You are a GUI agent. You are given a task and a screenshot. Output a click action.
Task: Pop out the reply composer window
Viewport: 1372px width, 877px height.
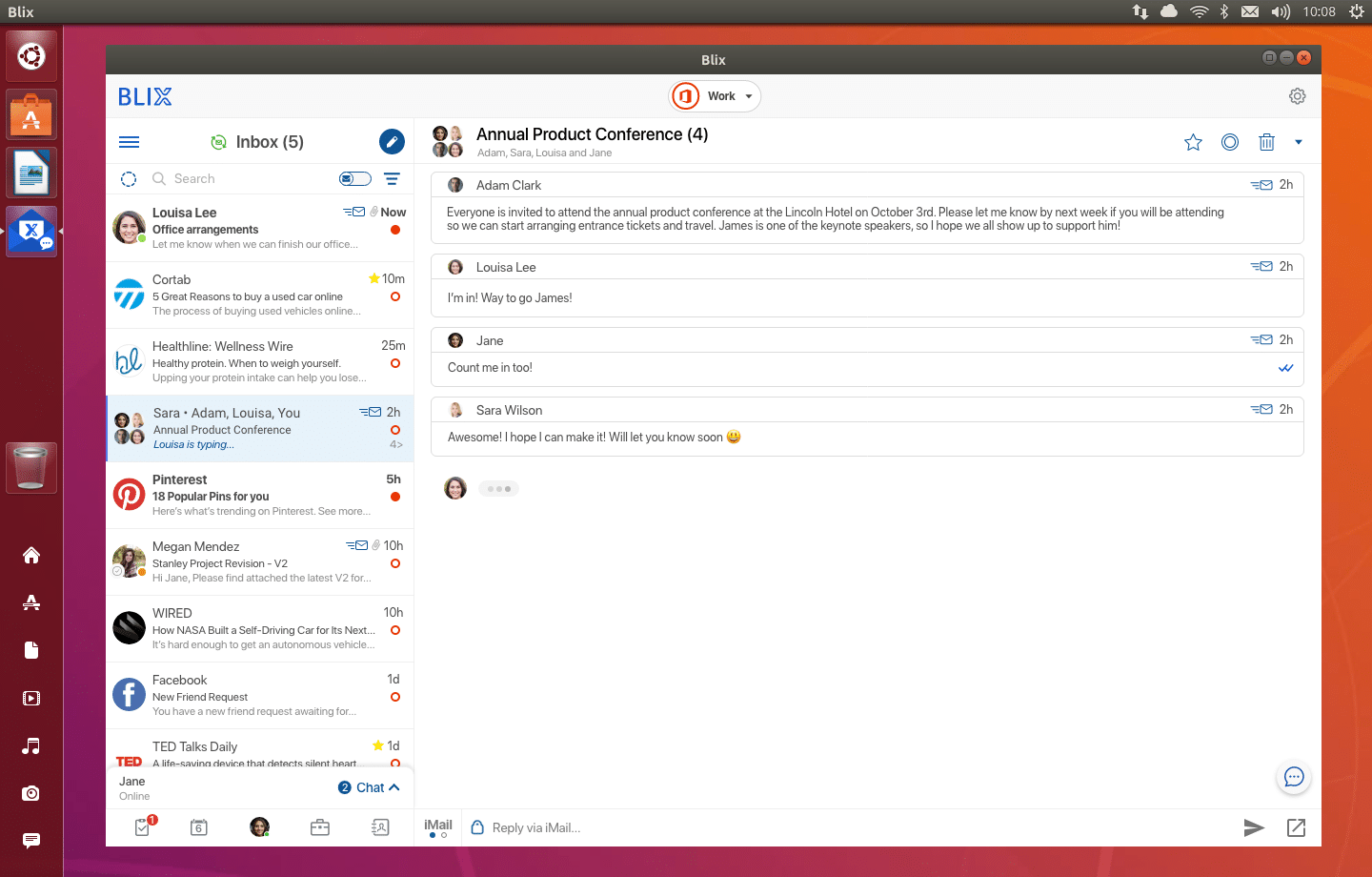click(x=1296, y=827)
